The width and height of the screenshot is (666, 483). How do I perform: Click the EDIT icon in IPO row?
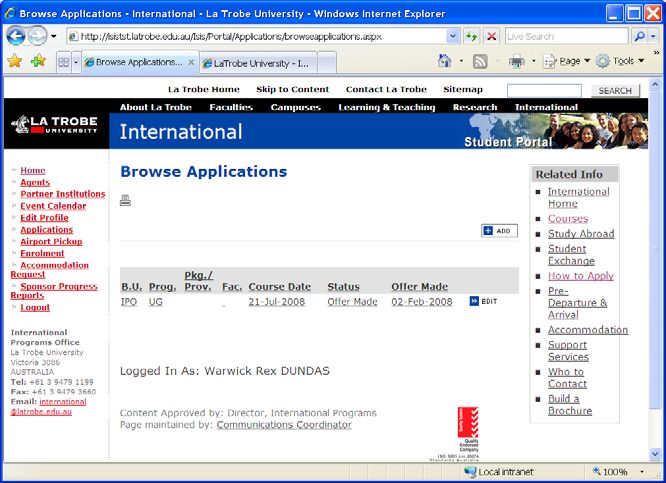coord(483,301)
